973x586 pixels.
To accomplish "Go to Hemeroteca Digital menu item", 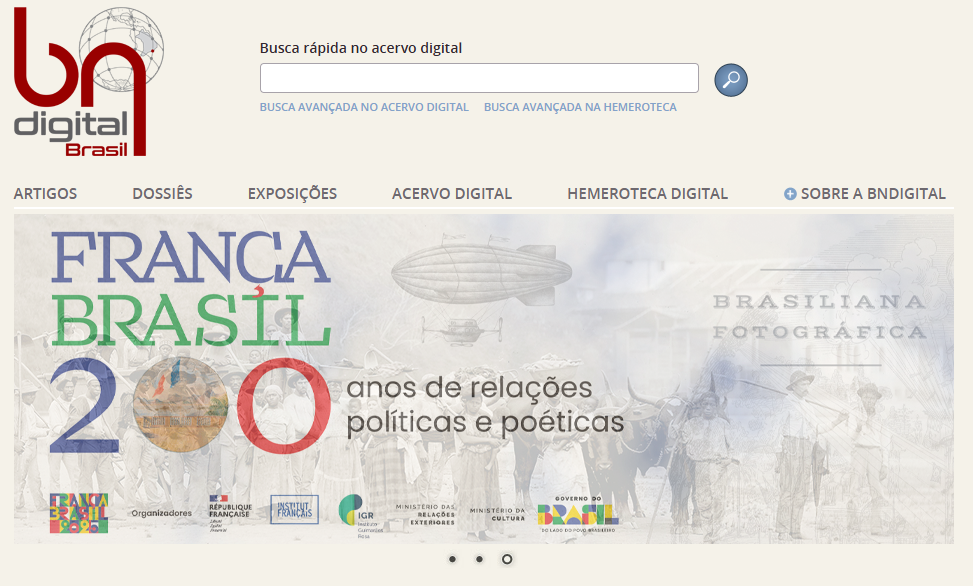I will pyautogui.click(x=647, y=194).
